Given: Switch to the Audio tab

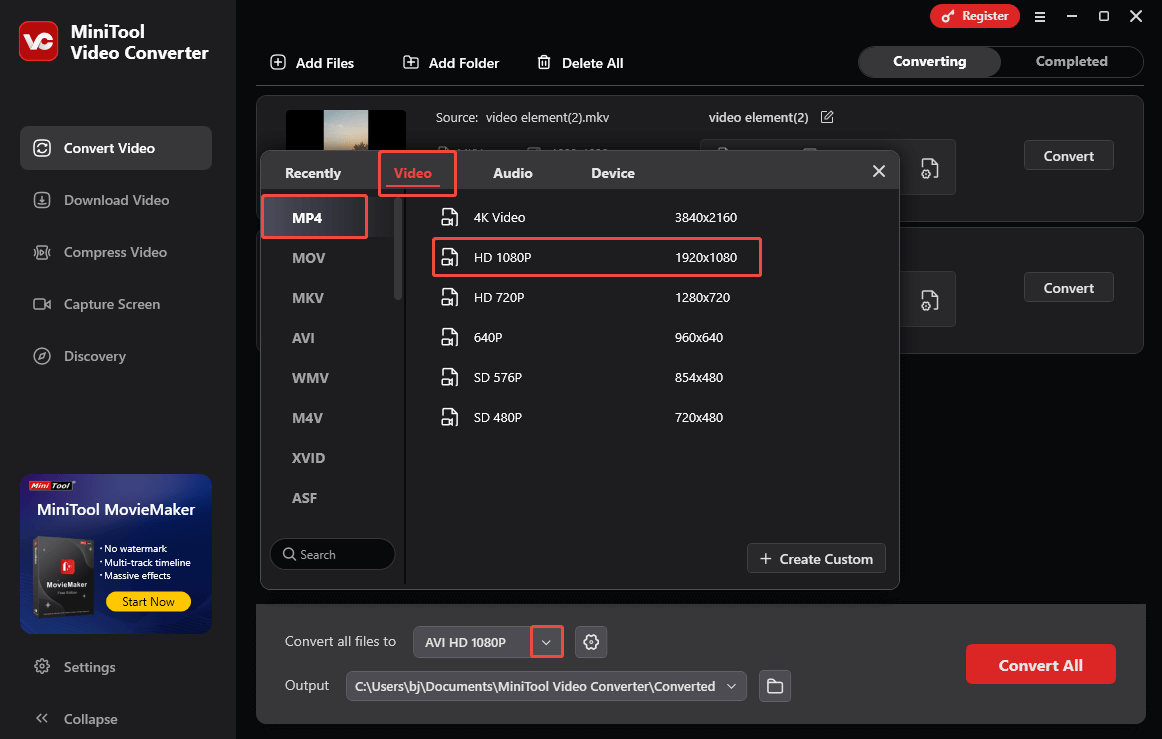Looking at the screenshot, I should [512, 173].
